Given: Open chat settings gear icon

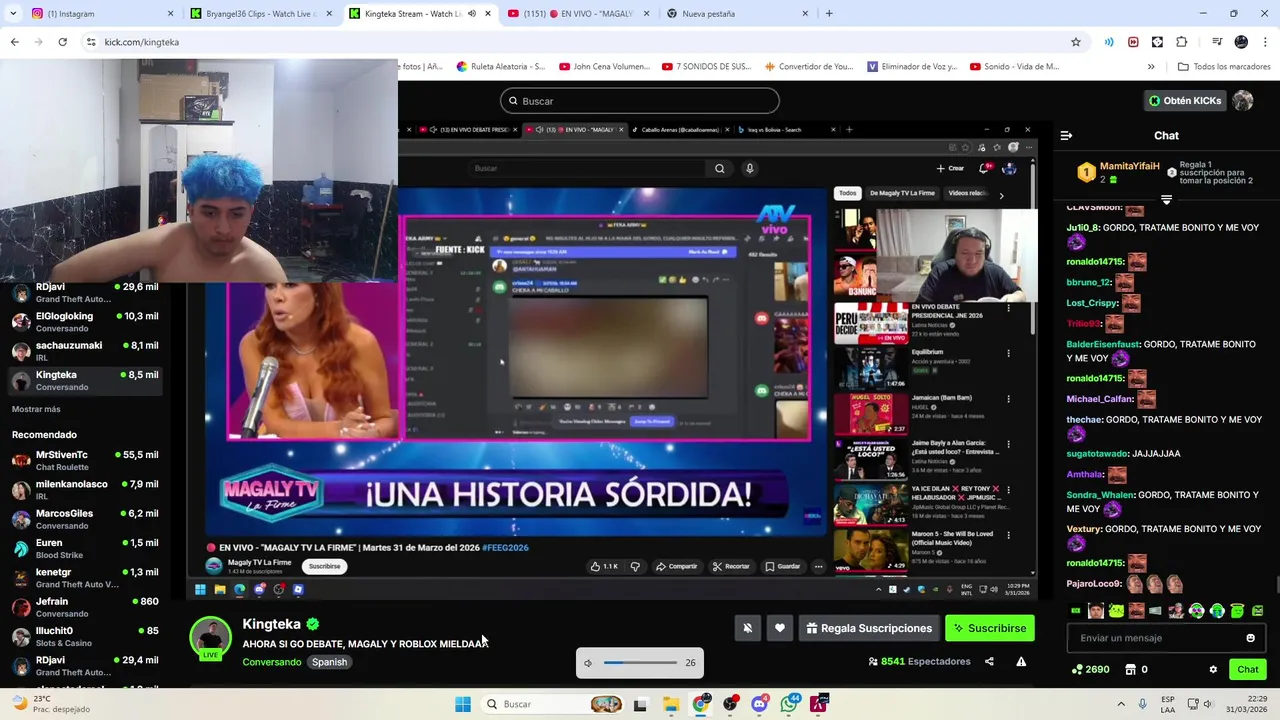Looking at the screenshot, I should (x=1213, y=669).
